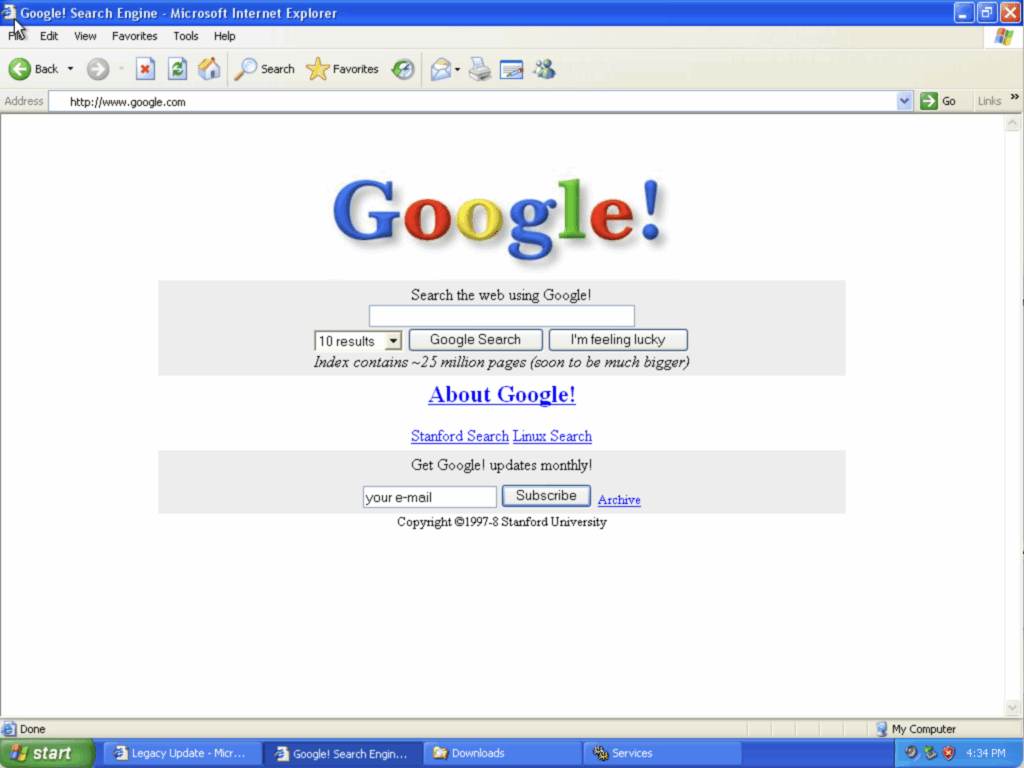This screenshot has height=768, width=1024.
Task: Click the 'About Google!' link
Action: pos(502,394)
